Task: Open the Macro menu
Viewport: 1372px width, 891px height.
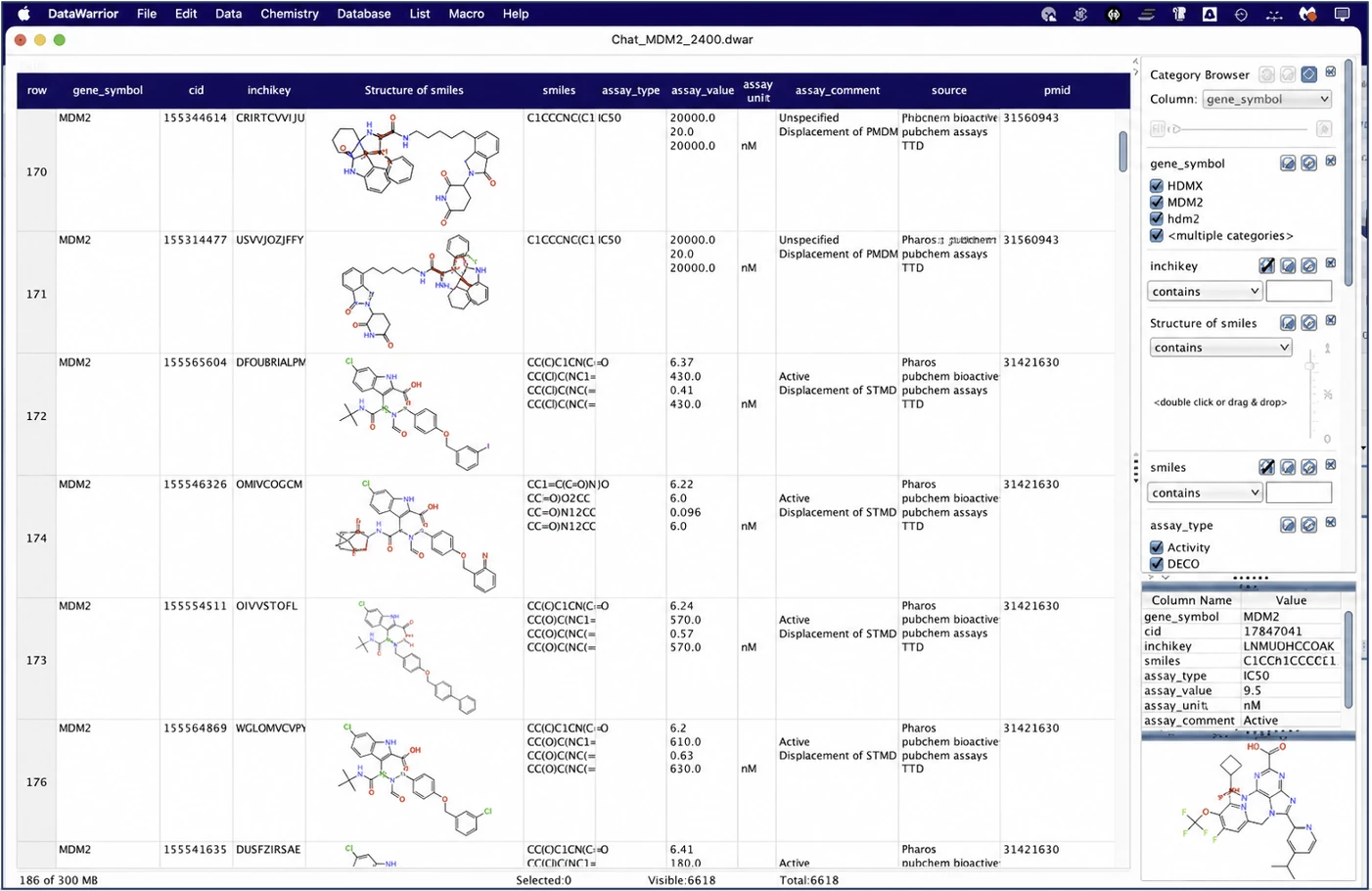Action: pyautogui.click(x=466, y=14)
